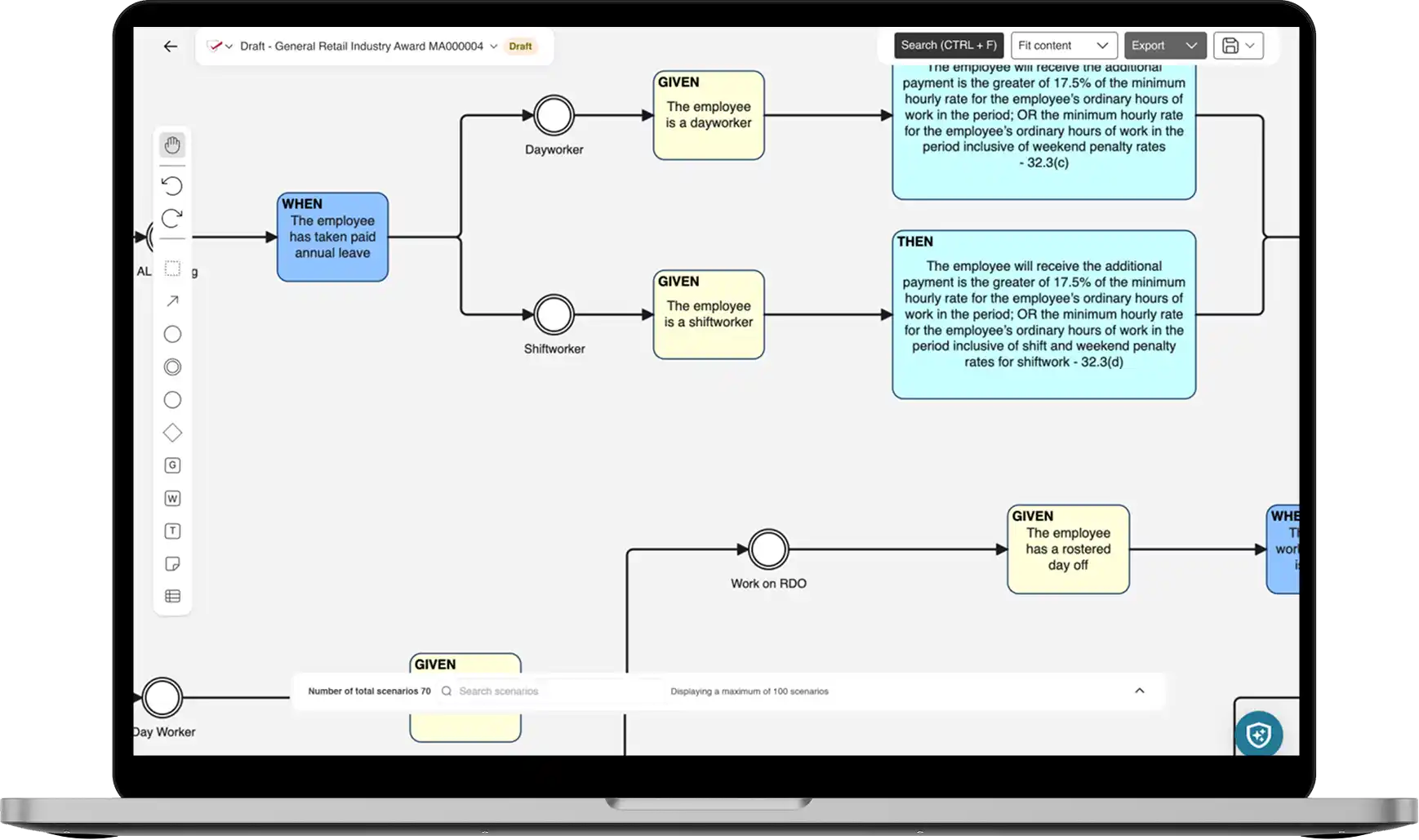Click the sticky note tool
Viewport: 1419px width, 840px height.
click(172, 563)
